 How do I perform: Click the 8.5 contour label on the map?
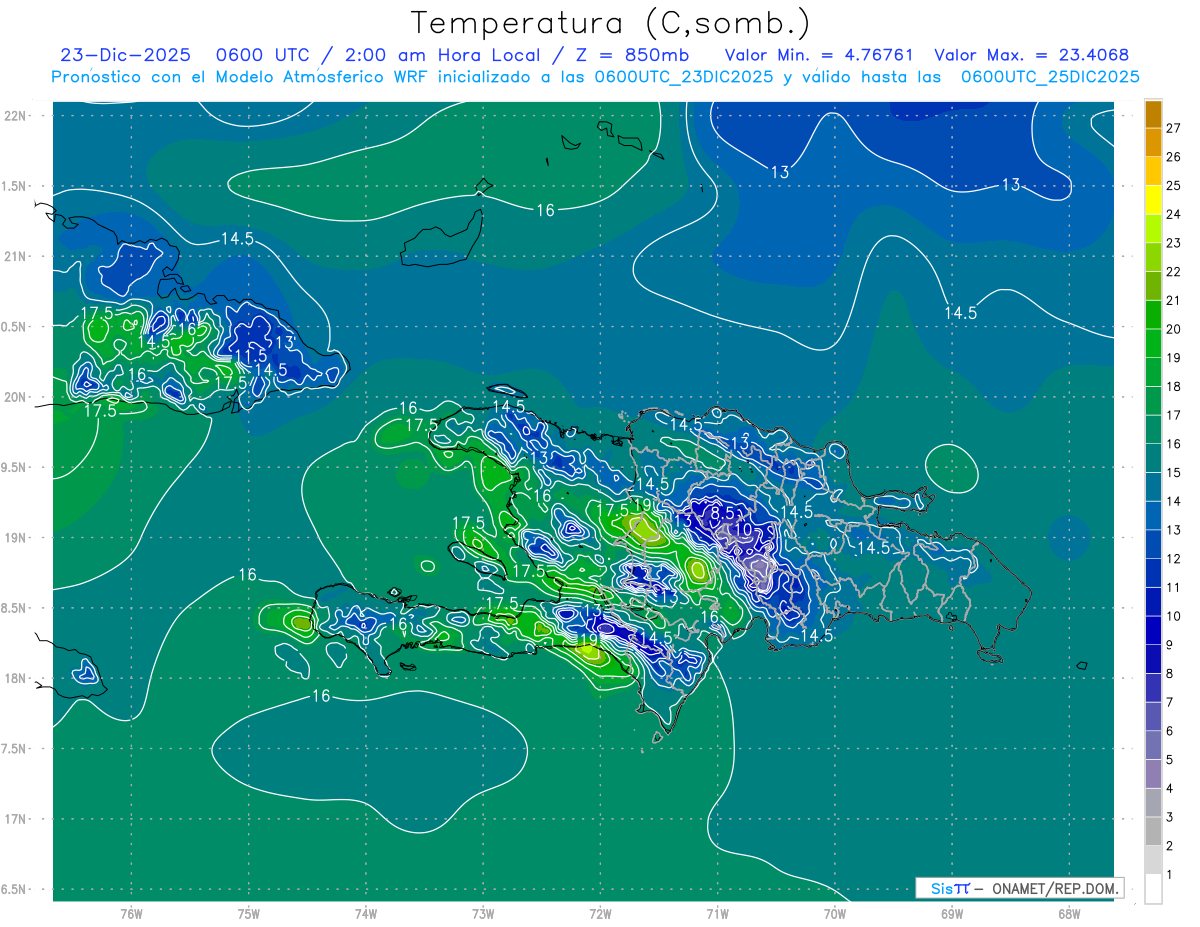click(722, 513)
